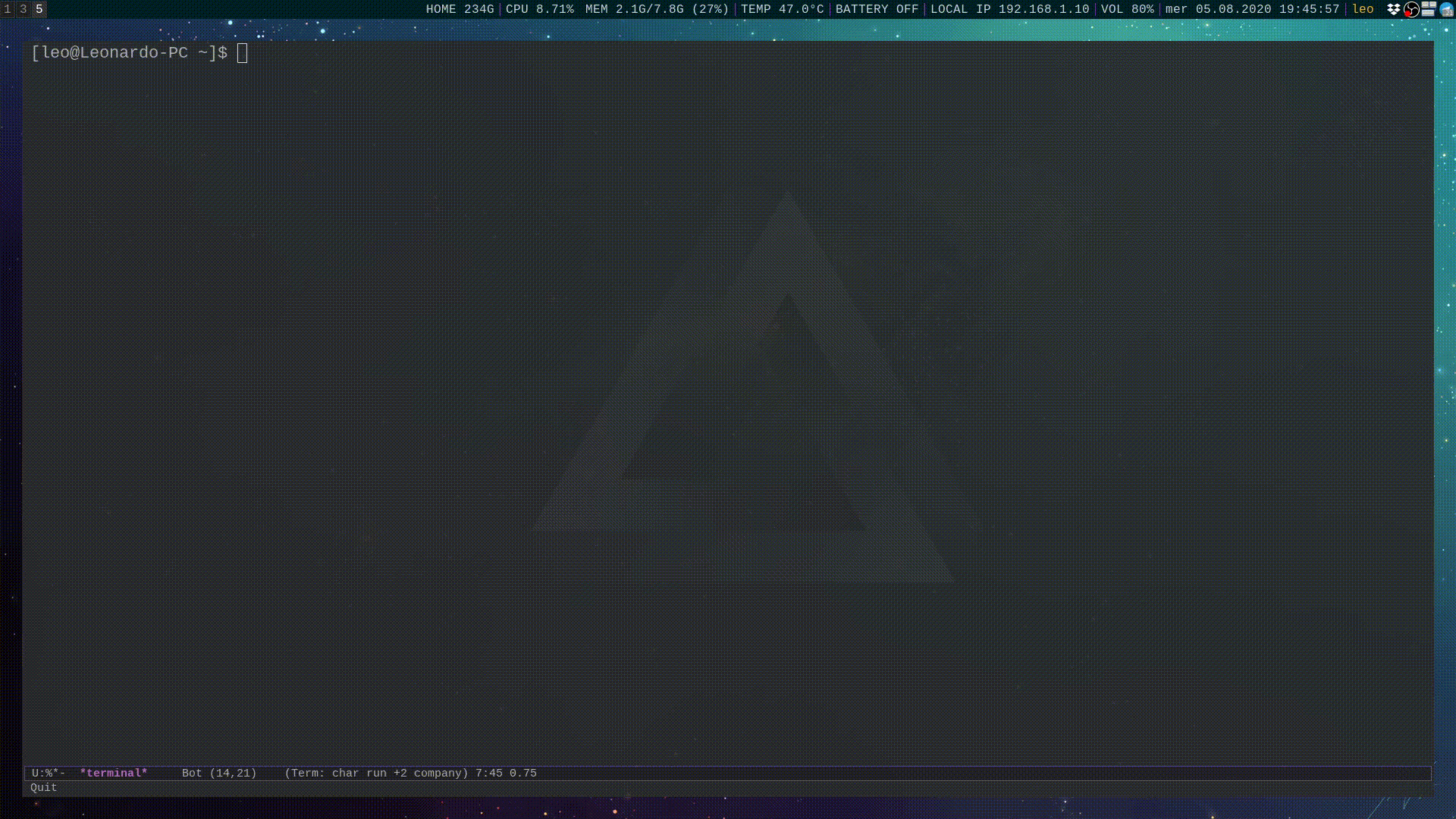Click the 7:45 0.75 time and load display
The width and height of the screenshot is (1456, 819).
pos(506,773)
